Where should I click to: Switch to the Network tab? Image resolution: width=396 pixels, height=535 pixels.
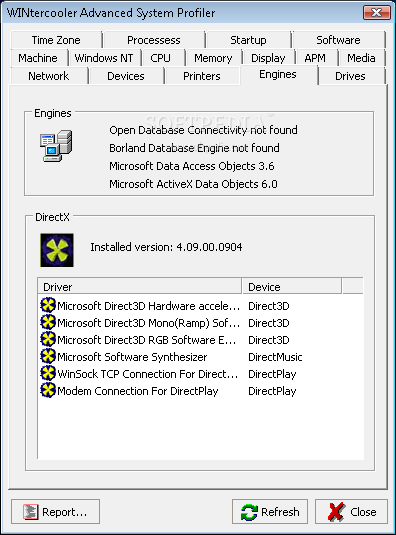49,76
